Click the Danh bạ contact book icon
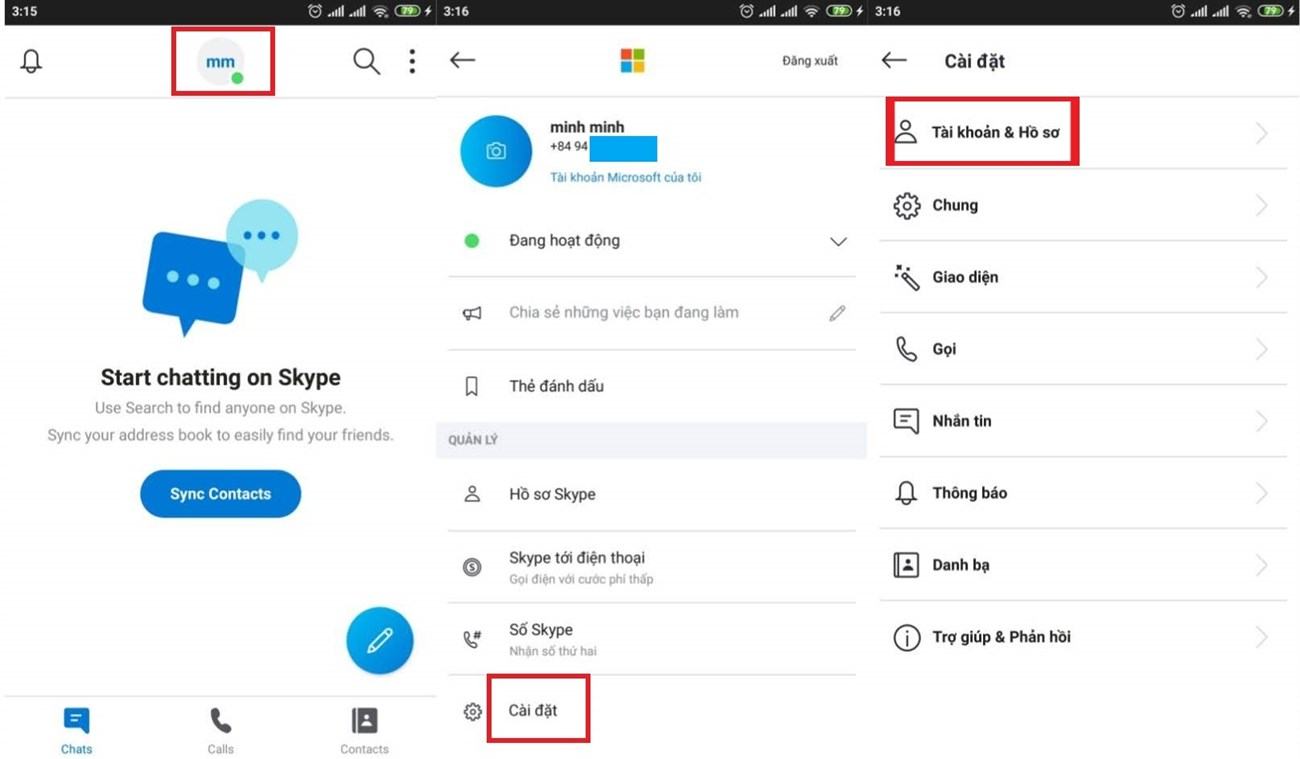 (906, 565)
